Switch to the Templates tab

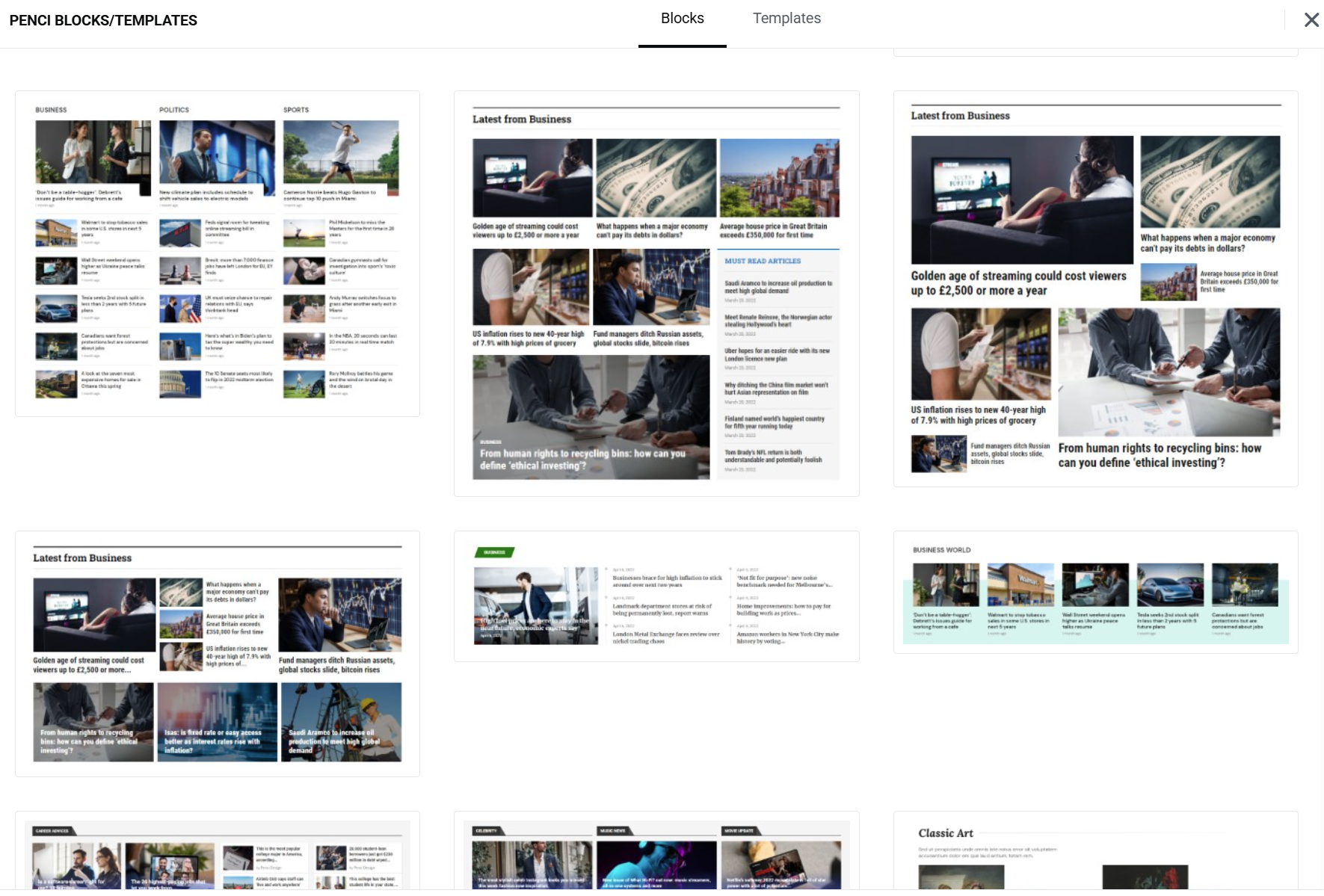(x=786, y=19)
